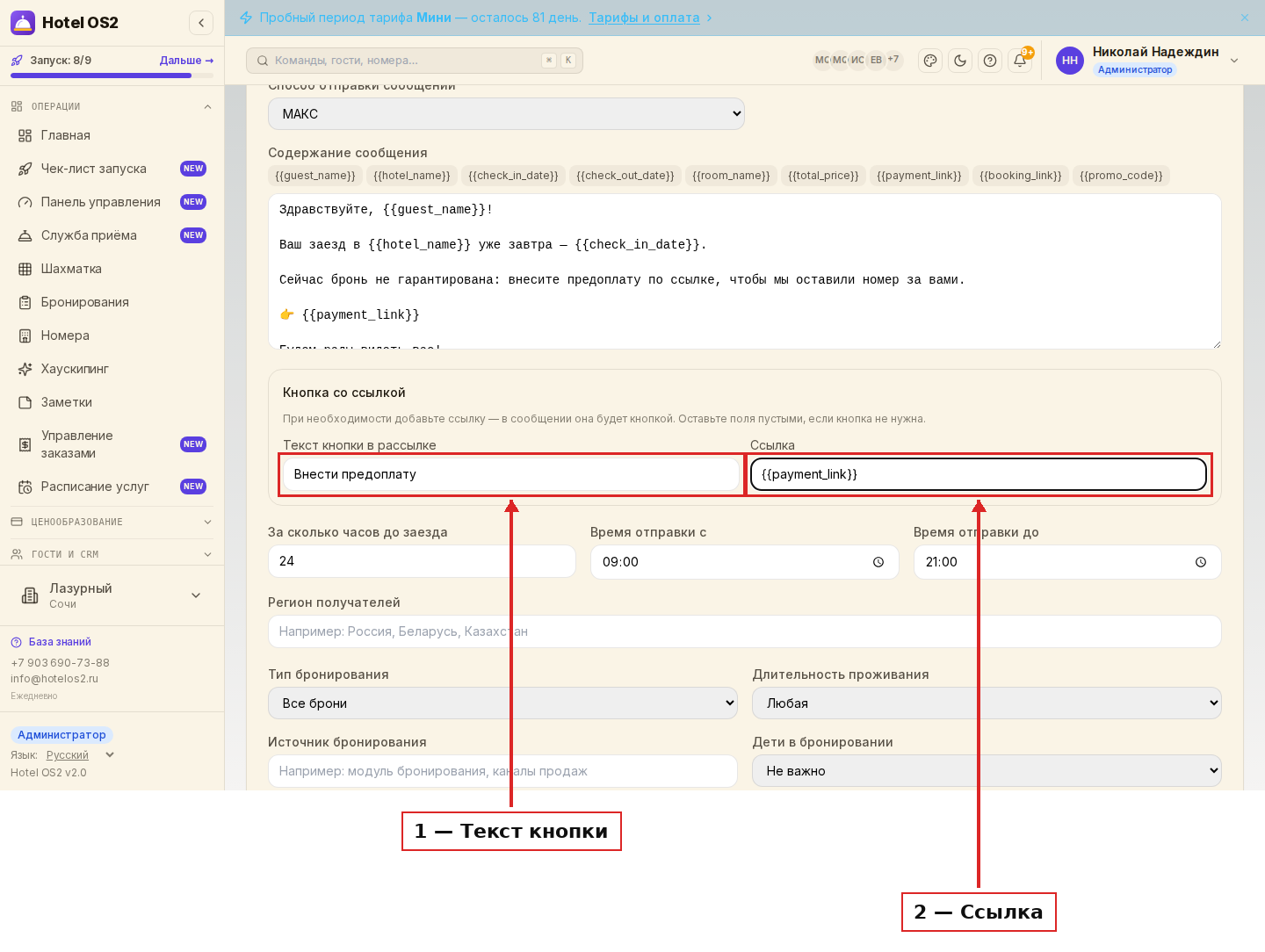Image resolution: width=1265 pixels, height=952 pixels.
Task: Click the Бронирования clipboard icon
Action: [25, 302]
